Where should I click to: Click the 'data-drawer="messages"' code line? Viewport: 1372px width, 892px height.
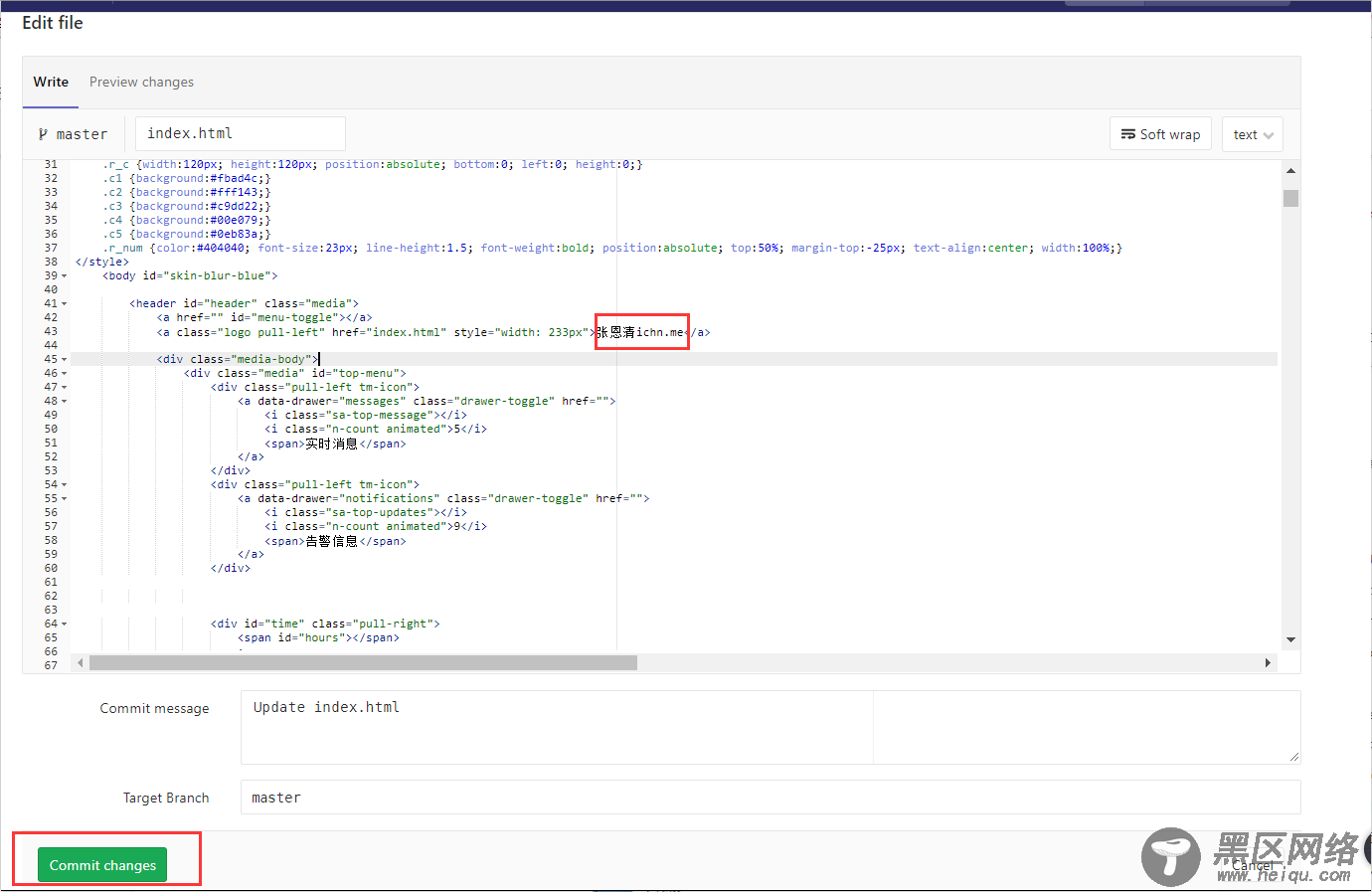click(427, 402)
